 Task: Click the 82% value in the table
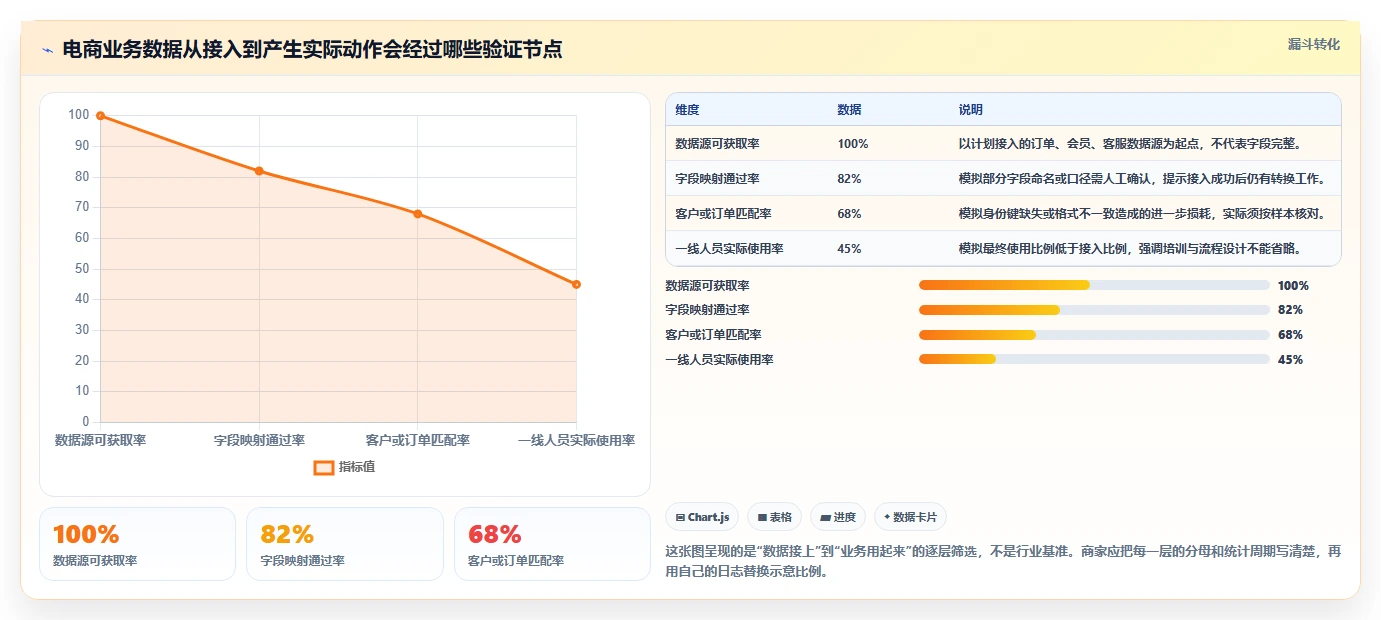(849, 179)
